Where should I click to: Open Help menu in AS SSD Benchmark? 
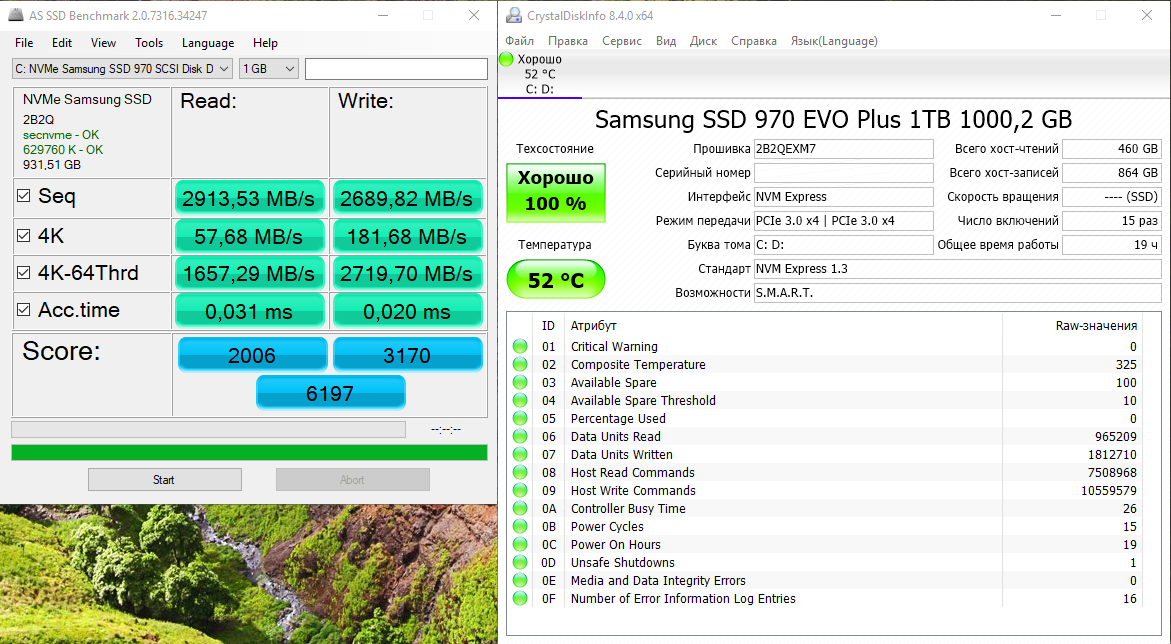coord(265,43)
